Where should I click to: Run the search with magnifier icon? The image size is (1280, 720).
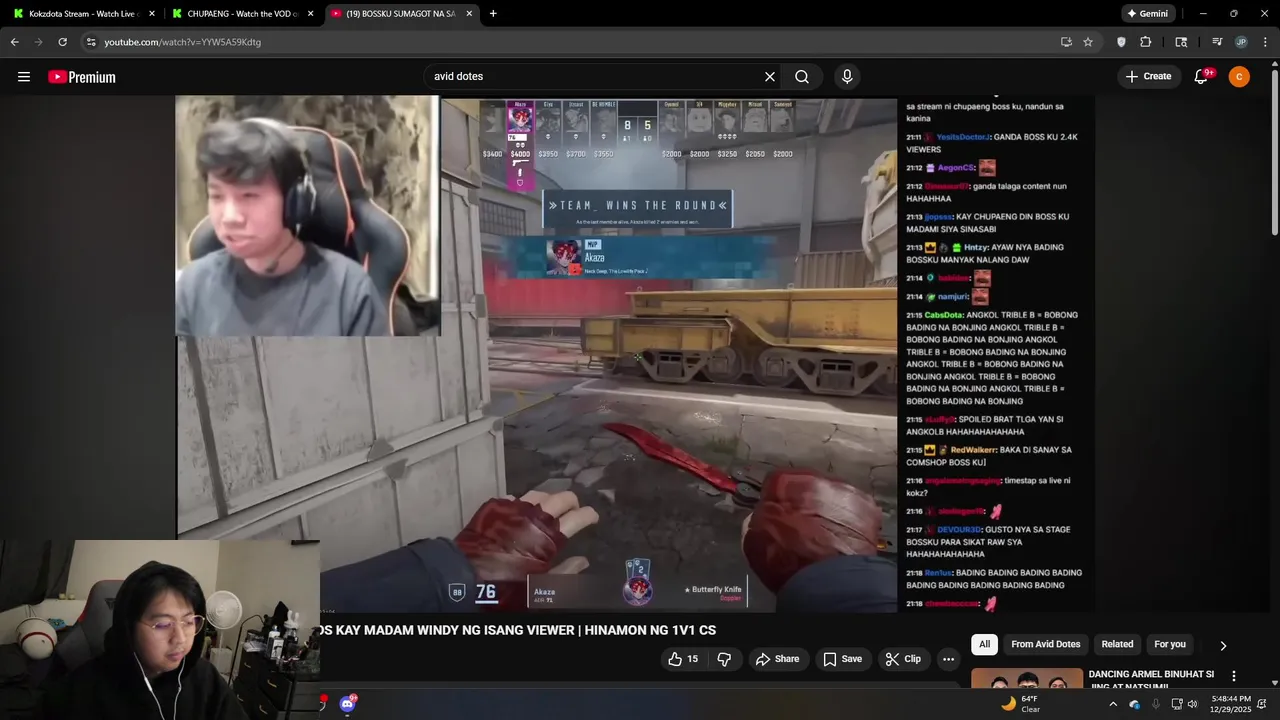pos(802,77)
